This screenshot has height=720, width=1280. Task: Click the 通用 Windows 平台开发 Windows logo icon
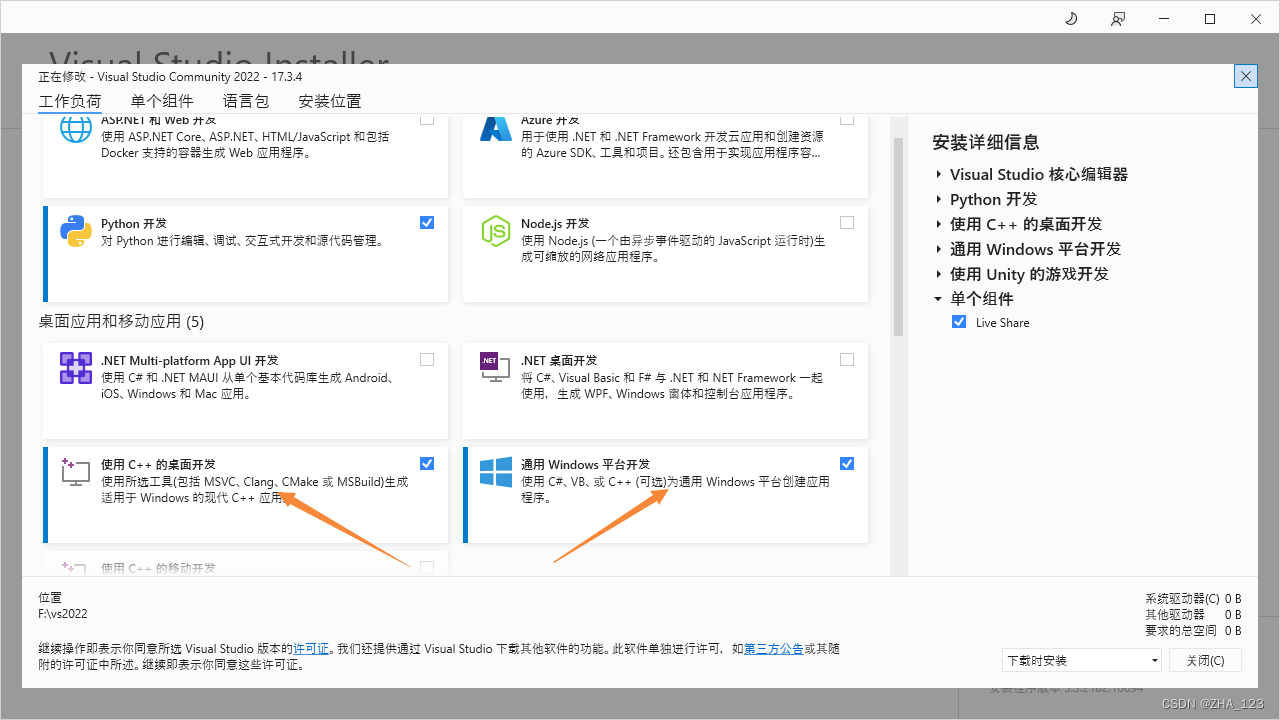point(496,472)
